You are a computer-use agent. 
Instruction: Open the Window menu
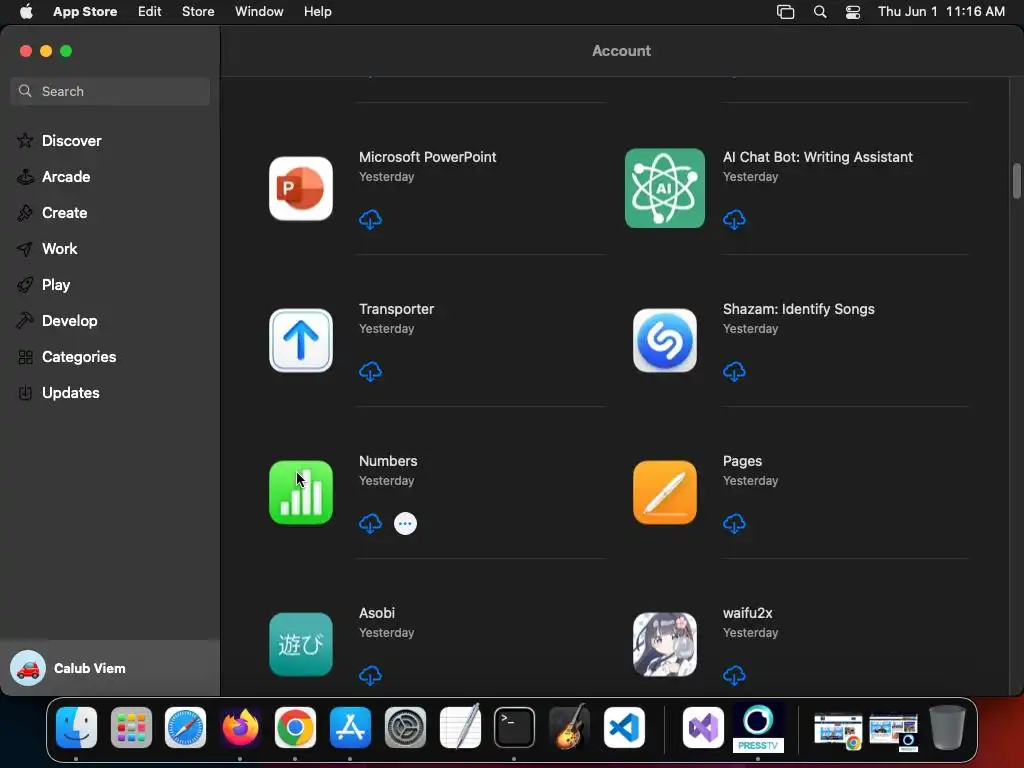point(259,12)
